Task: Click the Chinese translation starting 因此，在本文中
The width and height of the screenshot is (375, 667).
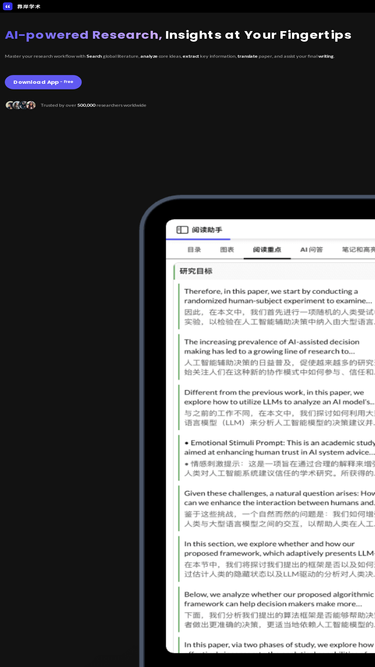Action: click(279, 317)
